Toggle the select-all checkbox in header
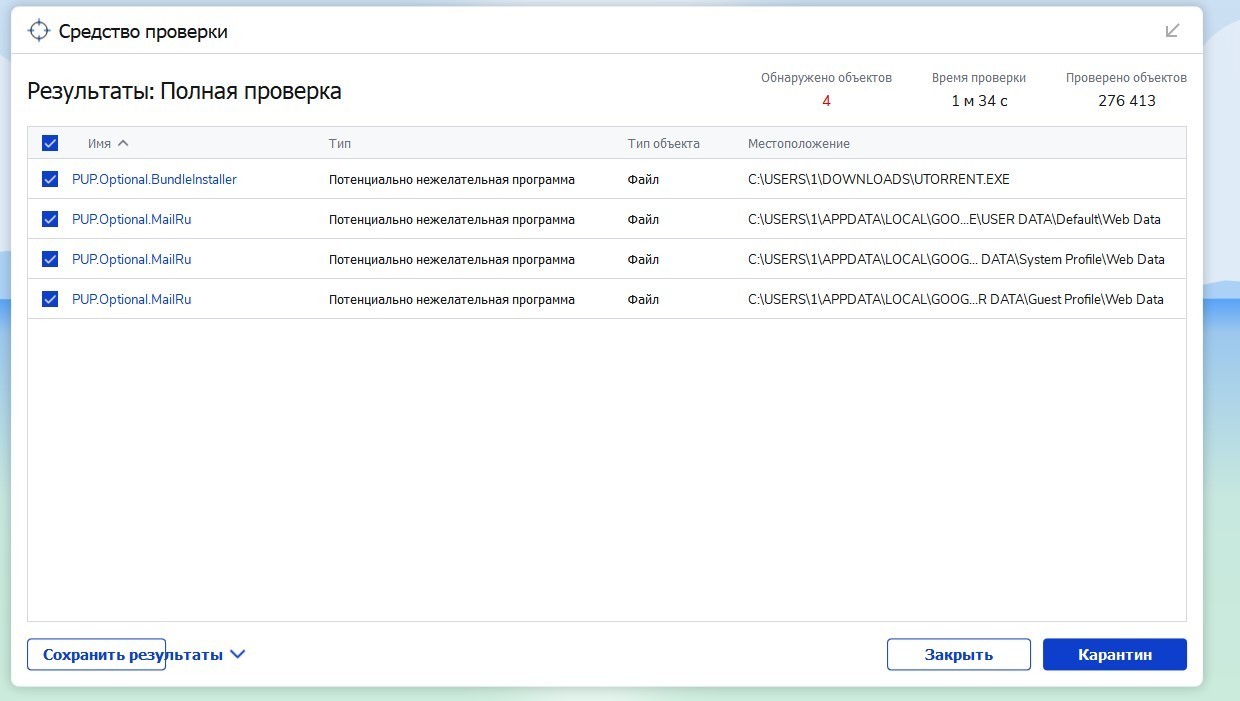 coord(50,143)
